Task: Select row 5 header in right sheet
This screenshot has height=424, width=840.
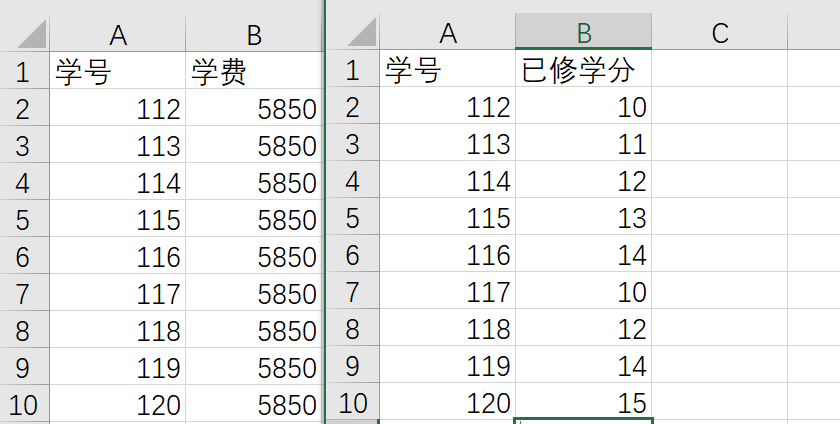Action: point(353,216)
